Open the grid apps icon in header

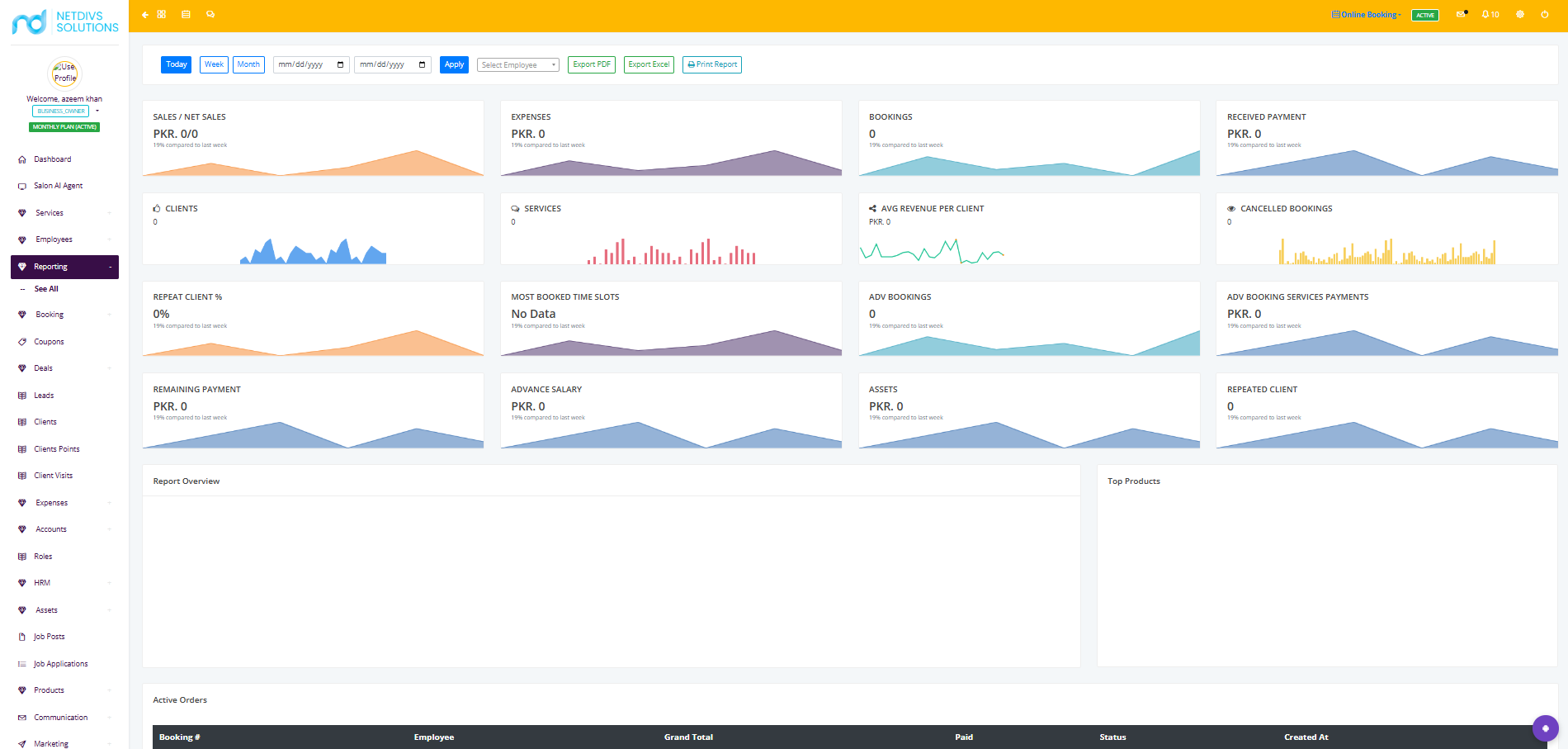[162, 15]
